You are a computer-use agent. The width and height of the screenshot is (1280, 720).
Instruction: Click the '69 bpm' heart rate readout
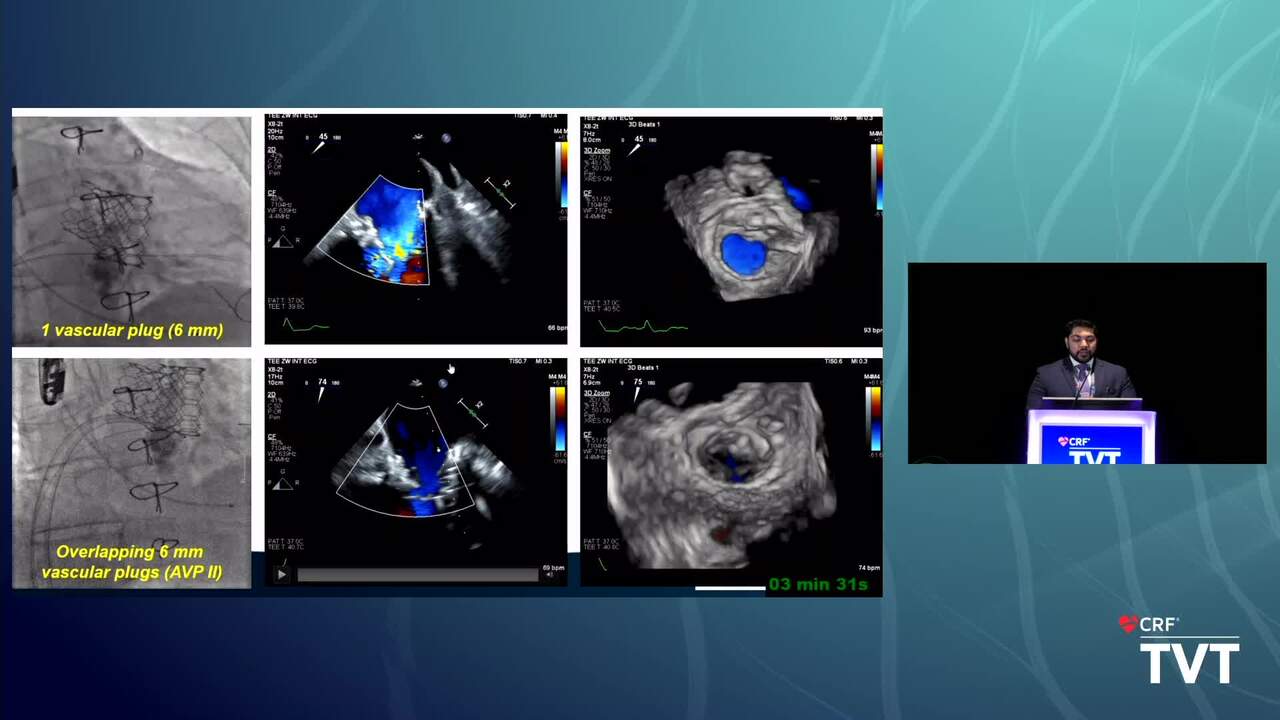coord(553,567)
